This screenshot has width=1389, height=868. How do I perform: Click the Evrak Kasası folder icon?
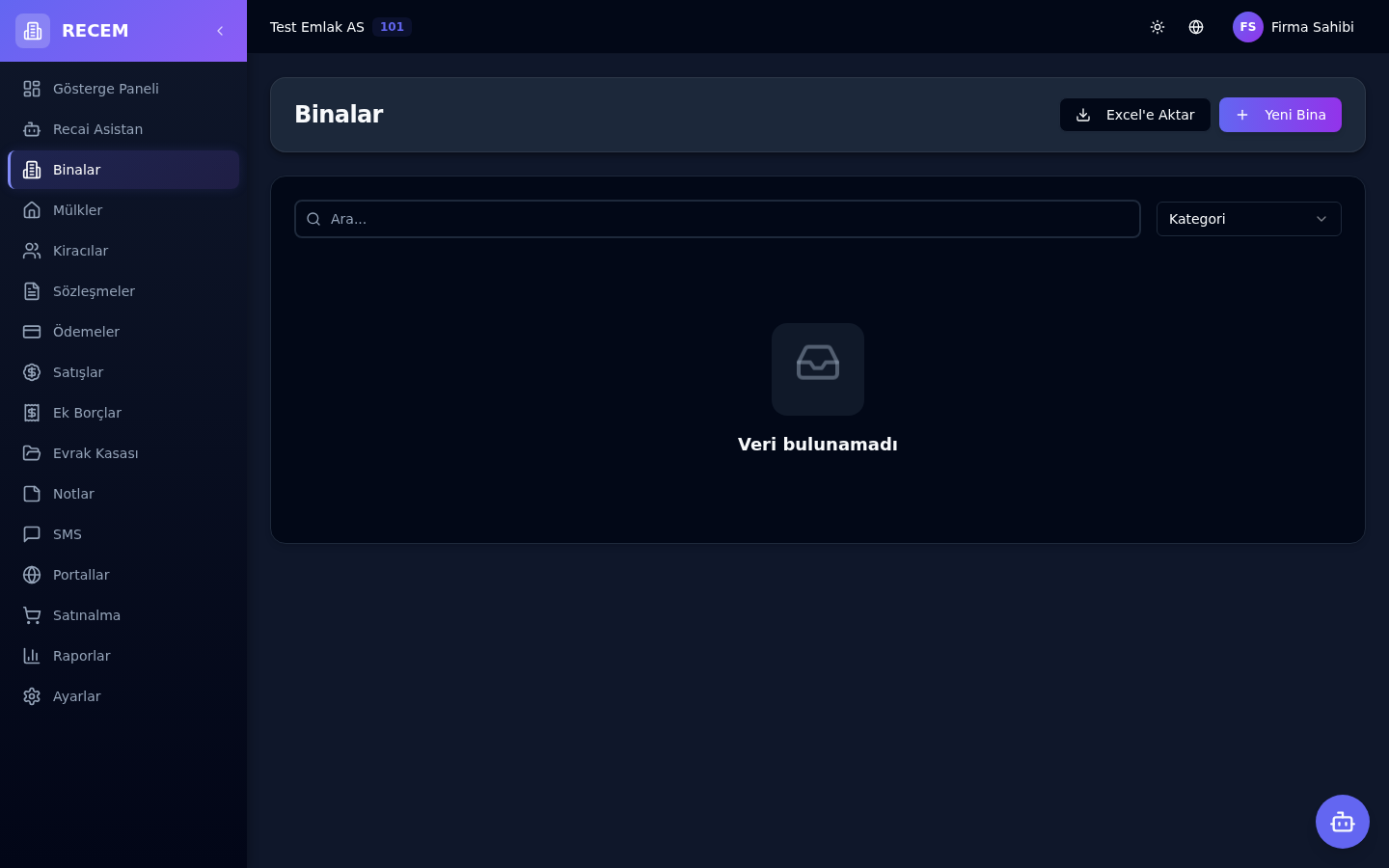(32, 453)
